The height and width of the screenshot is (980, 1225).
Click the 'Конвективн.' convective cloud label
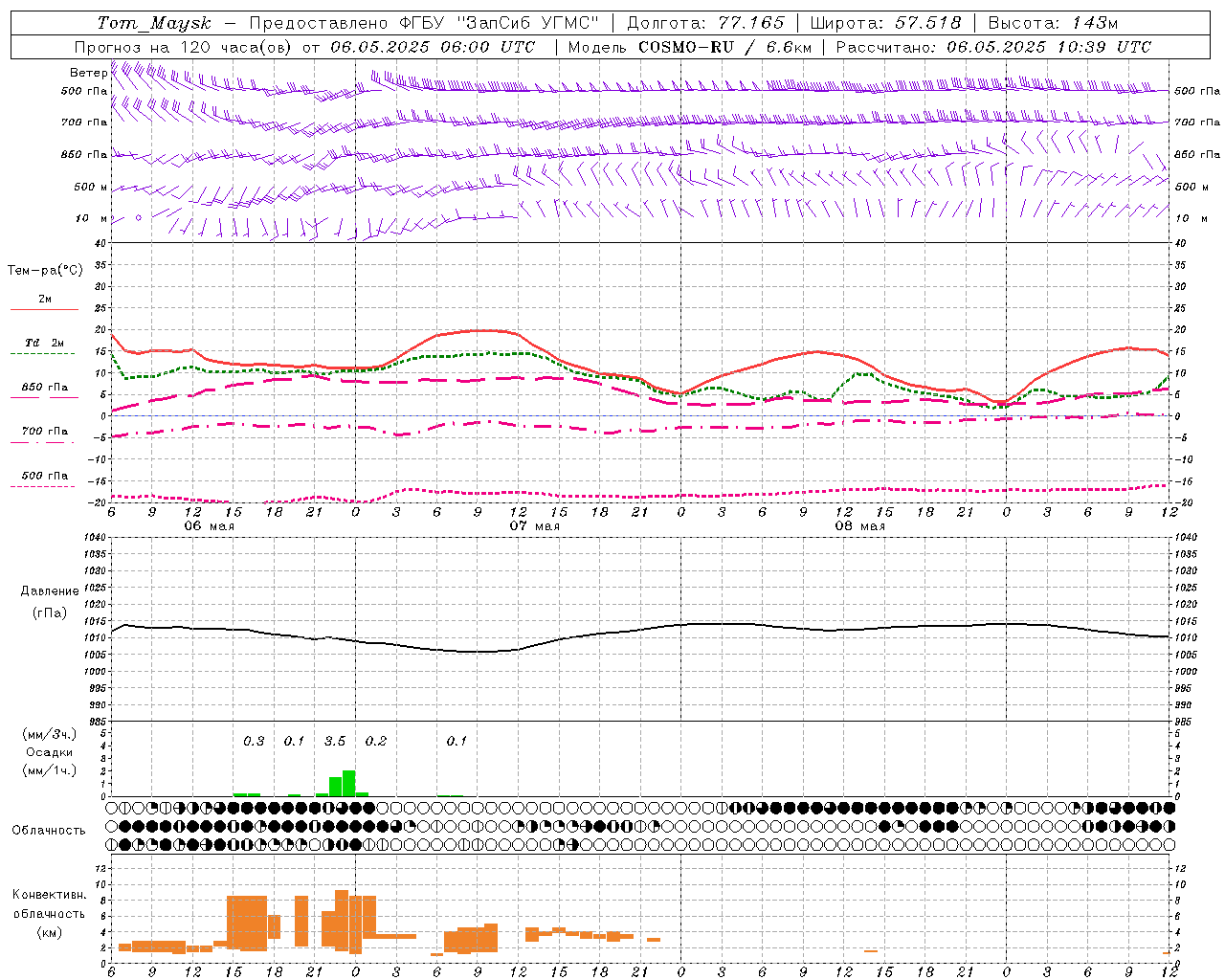(x=49, y=895)
